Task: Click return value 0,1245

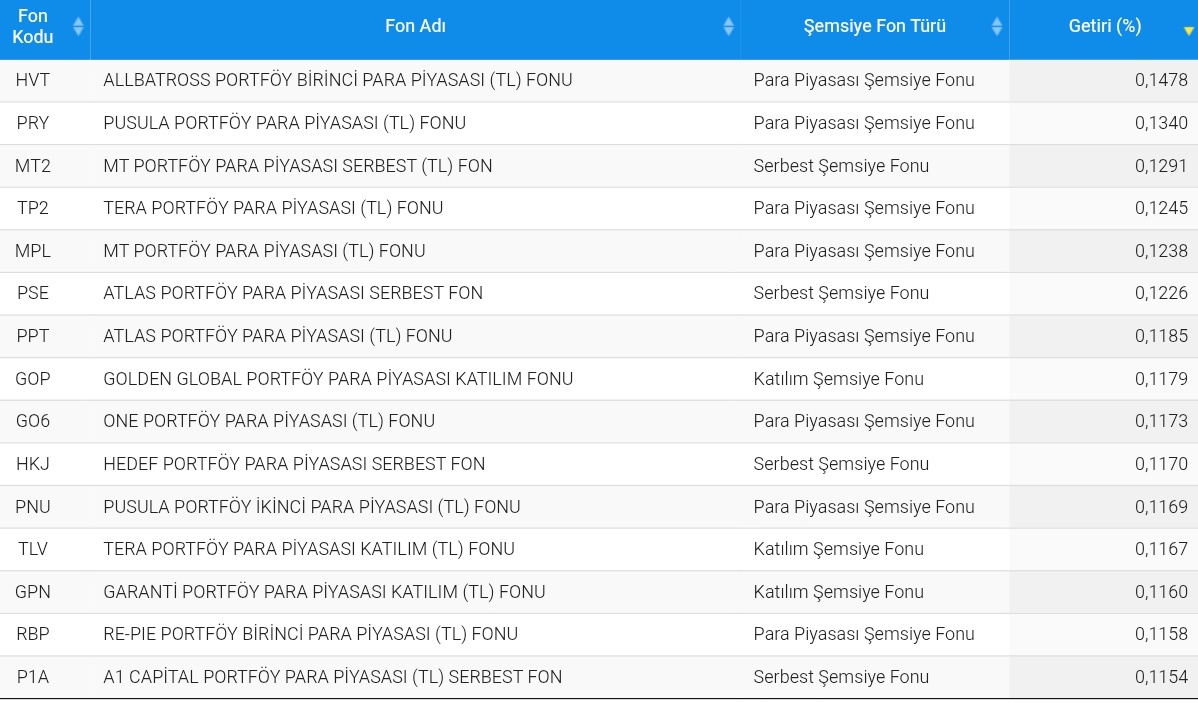Action: (x=1161, y=208)
